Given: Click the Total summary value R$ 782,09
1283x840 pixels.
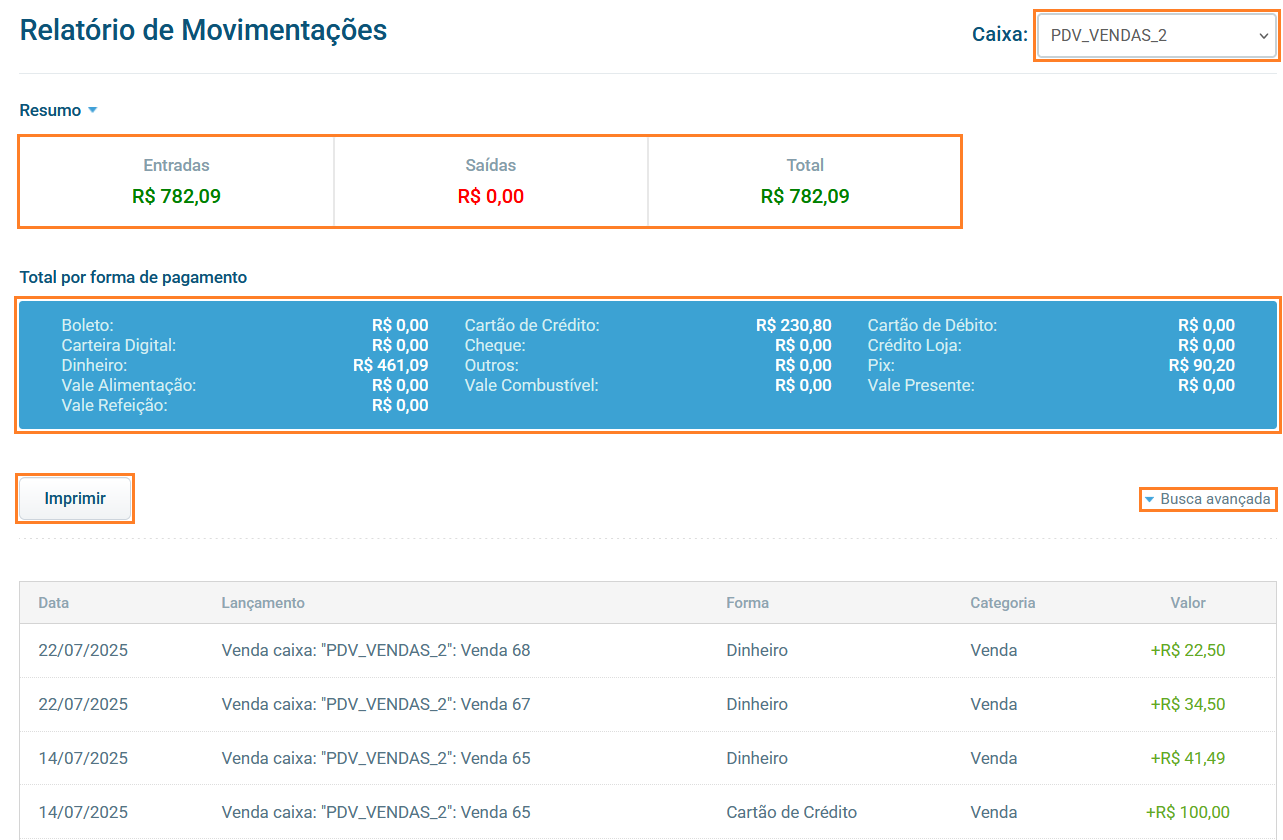Looking at the screenshot, I should coord(805,197).
